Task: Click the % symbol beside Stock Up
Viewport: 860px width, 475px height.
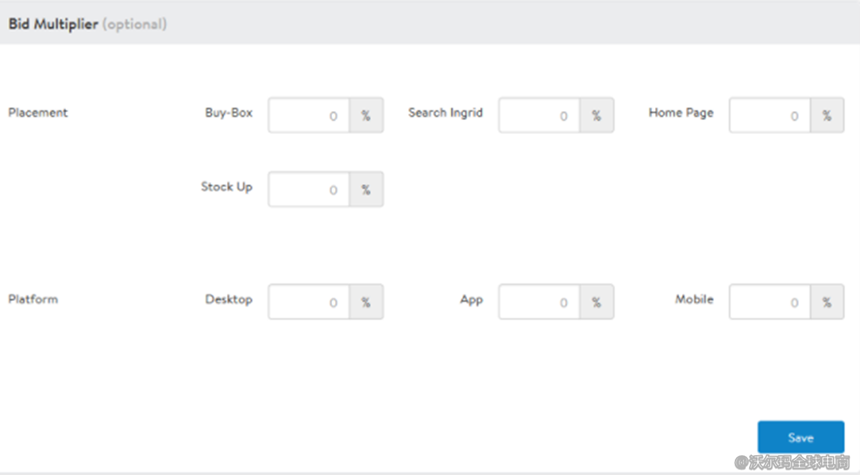Action: tap(366, 189)
